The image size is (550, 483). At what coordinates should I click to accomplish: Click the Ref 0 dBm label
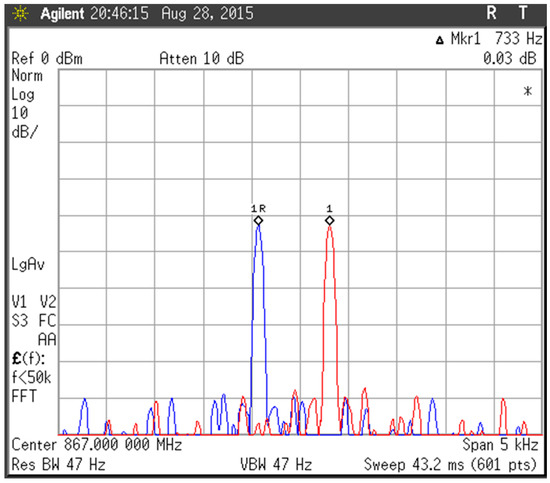point(47,58)
